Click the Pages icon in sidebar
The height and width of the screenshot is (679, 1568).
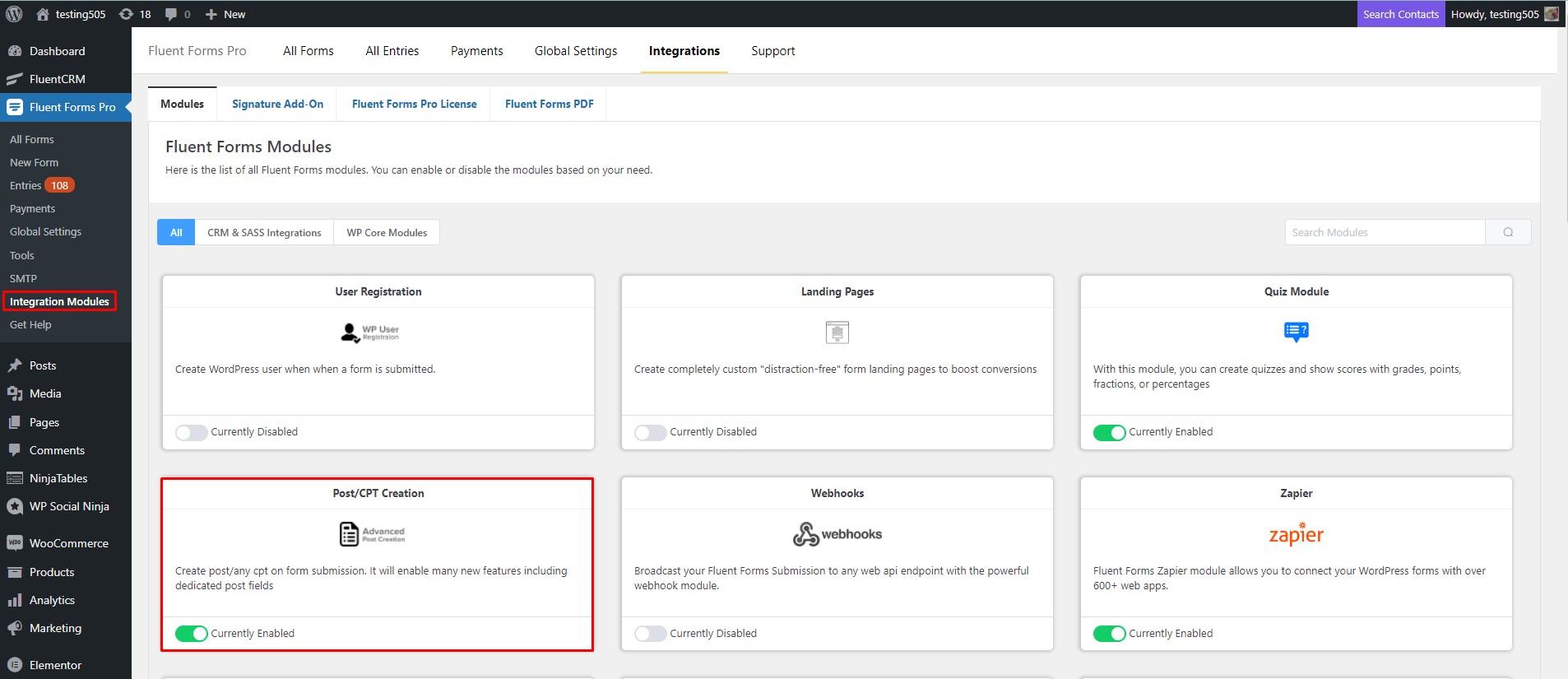coord(15,422)
